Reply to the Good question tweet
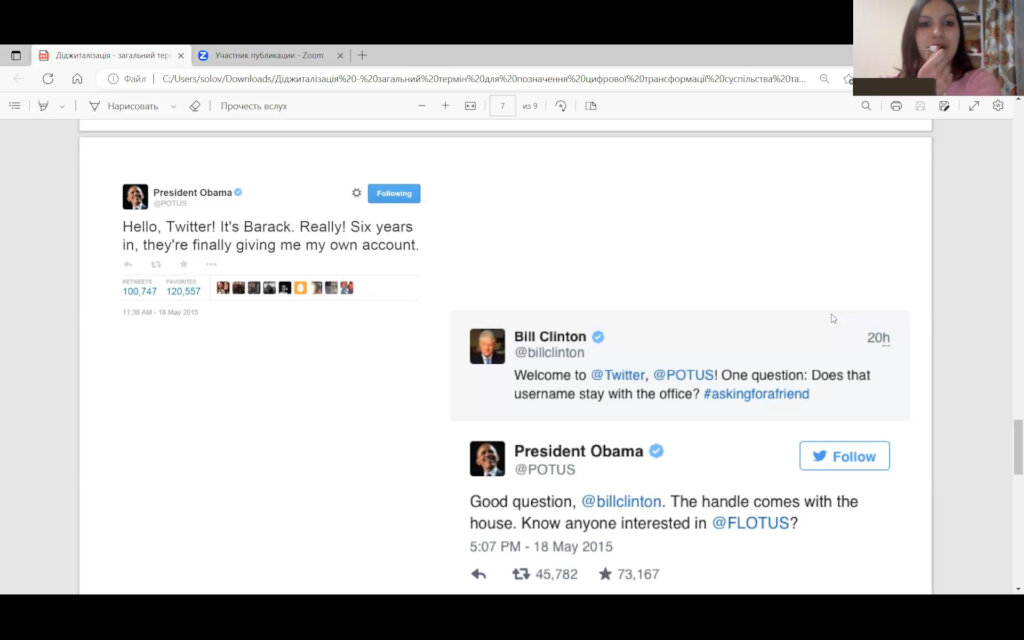Image resolution: width=1024 pixels, height=640 pixels. [x=479, y=574]
